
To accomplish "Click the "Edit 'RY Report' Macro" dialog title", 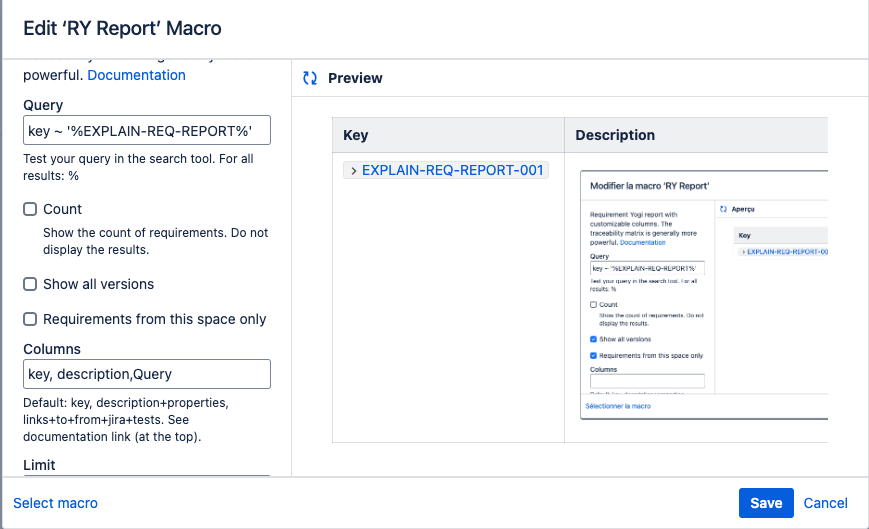I will pos(122,29).
